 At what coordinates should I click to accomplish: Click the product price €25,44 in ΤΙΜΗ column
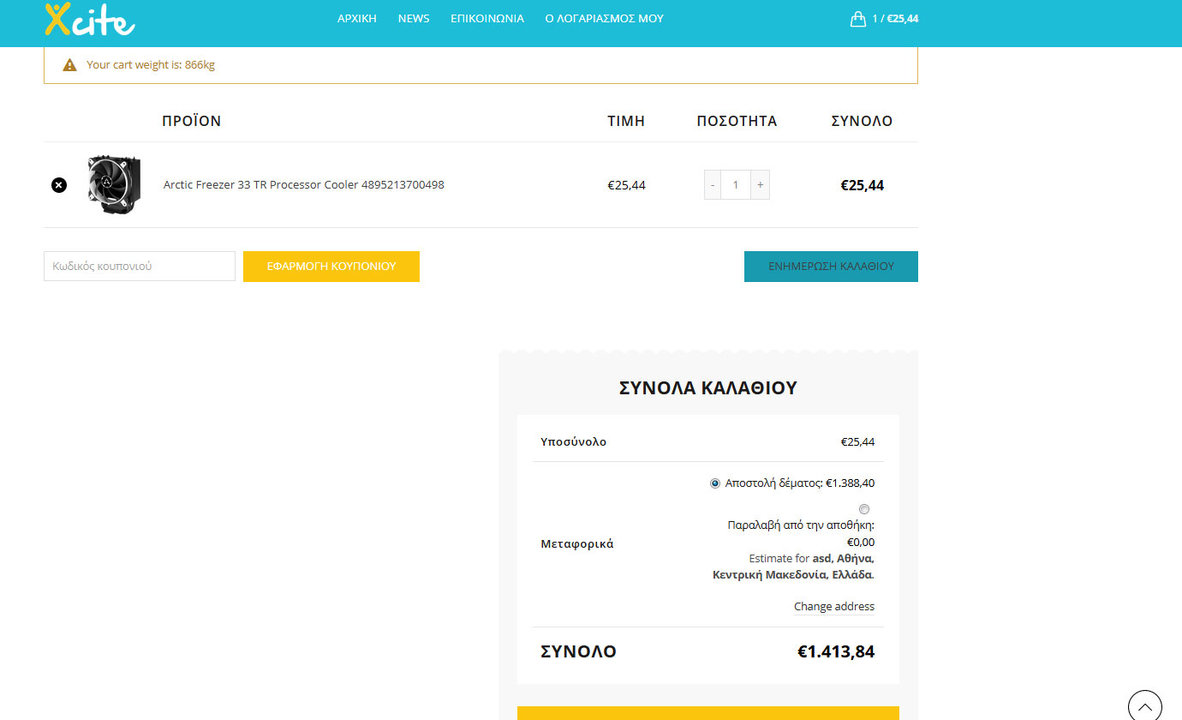point(626,185)
